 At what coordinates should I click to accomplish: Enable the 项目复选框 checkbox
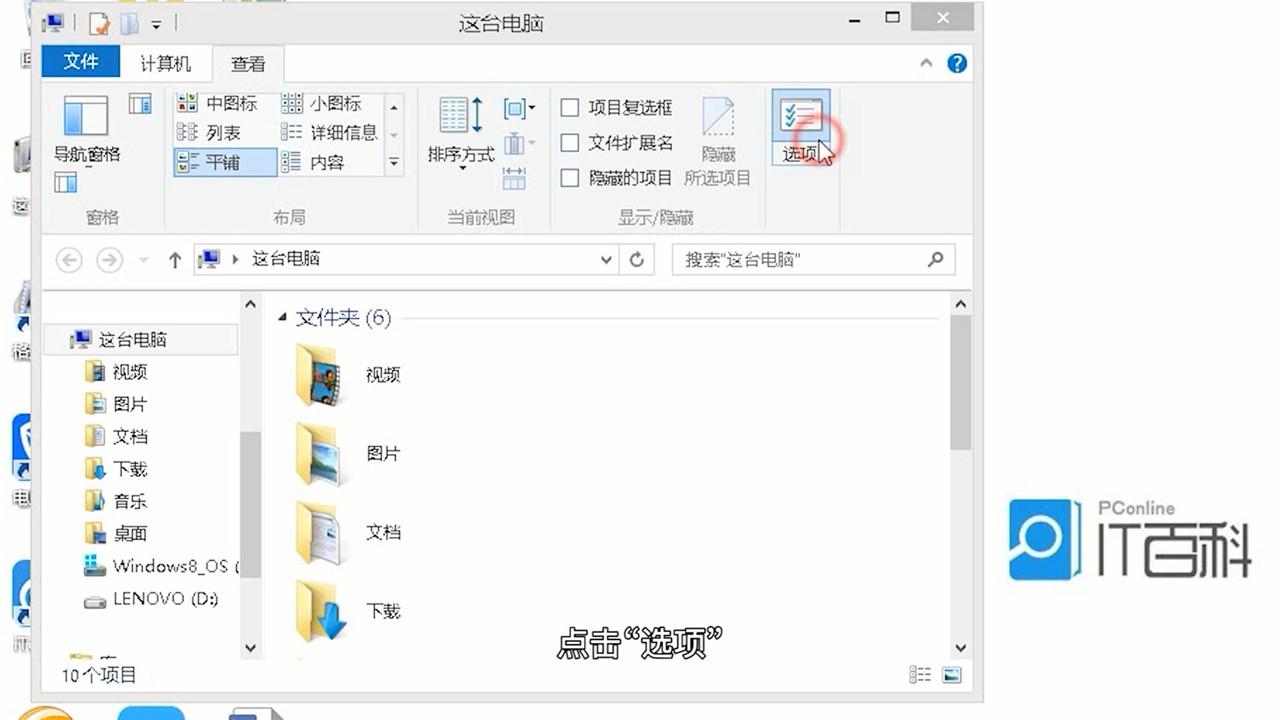point(570,107)
